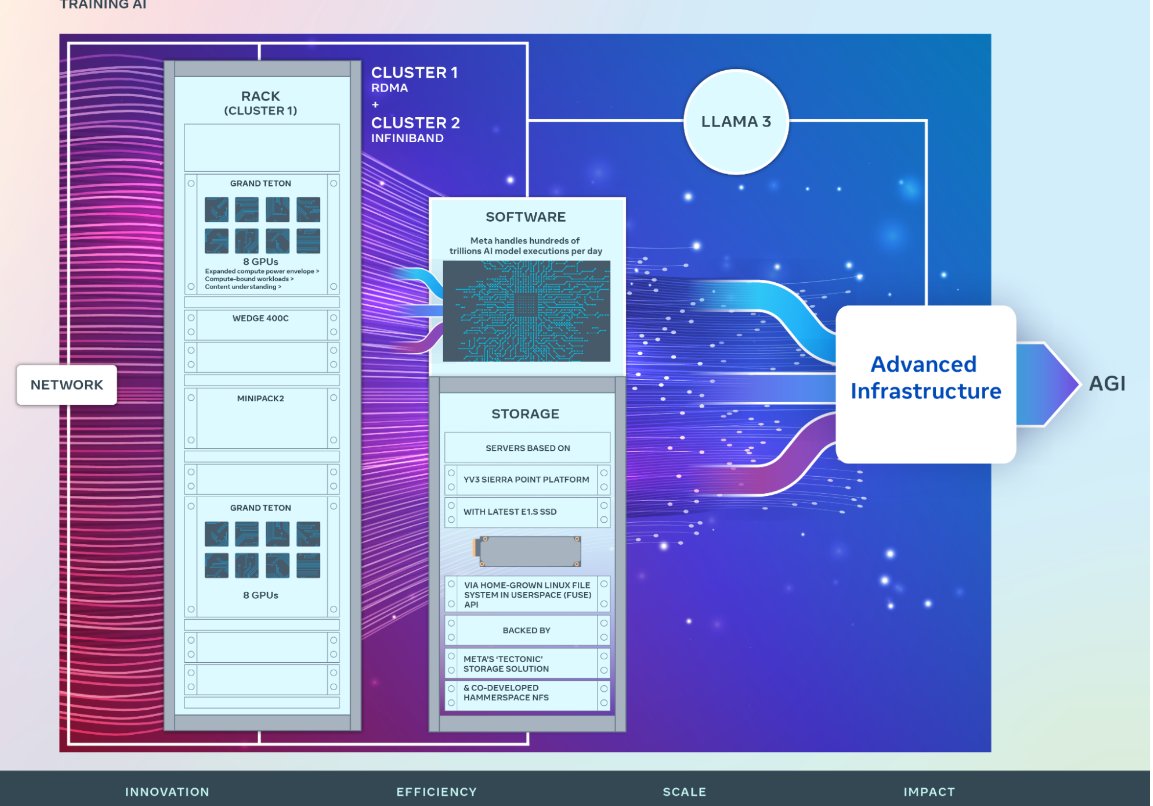1153x806 pixels.
Task: Select the YV3 SIERRA POINT PLATFORM row
Action: click(x=527, y=479)
